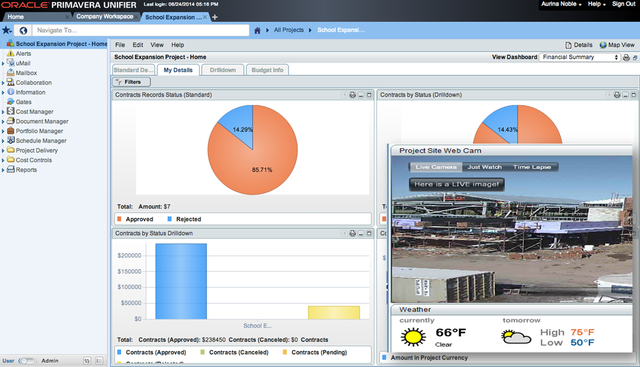
Task: Toggle the User/Admin mode switch
Action: 27,361
